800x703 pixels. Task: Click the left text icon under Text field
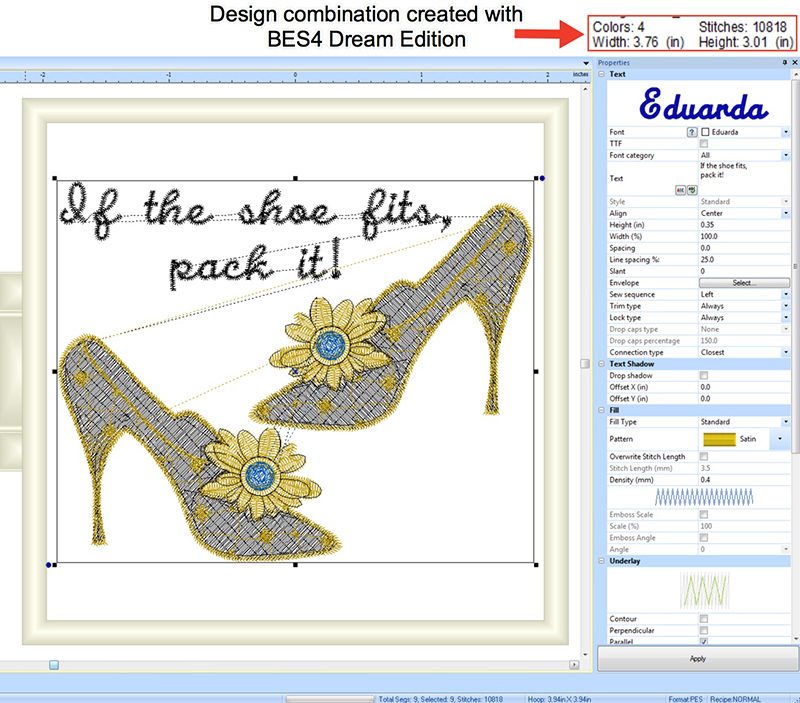coord(681,189)
